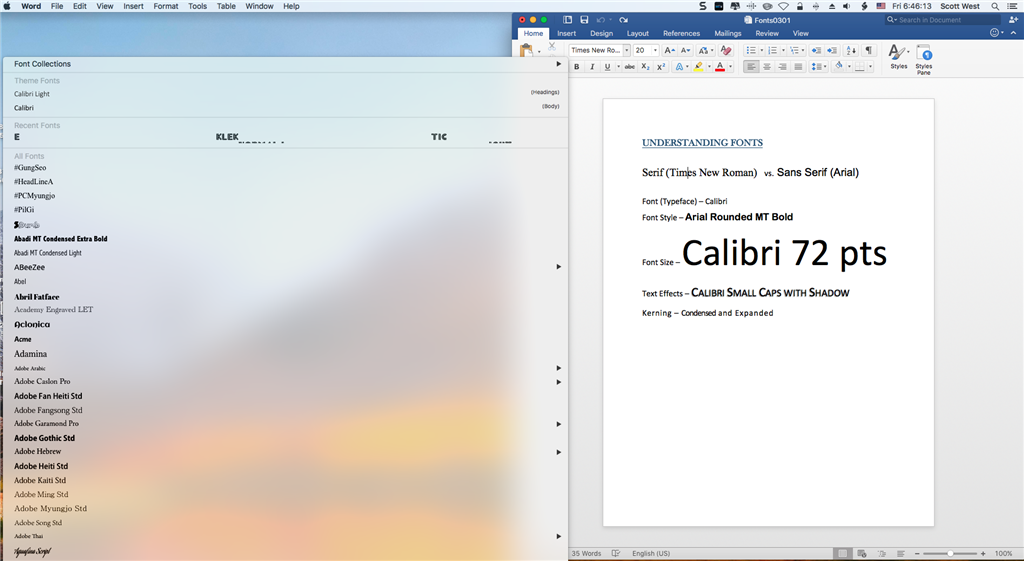Expand the ABeeZee font submenu arrow

[558, 267]
